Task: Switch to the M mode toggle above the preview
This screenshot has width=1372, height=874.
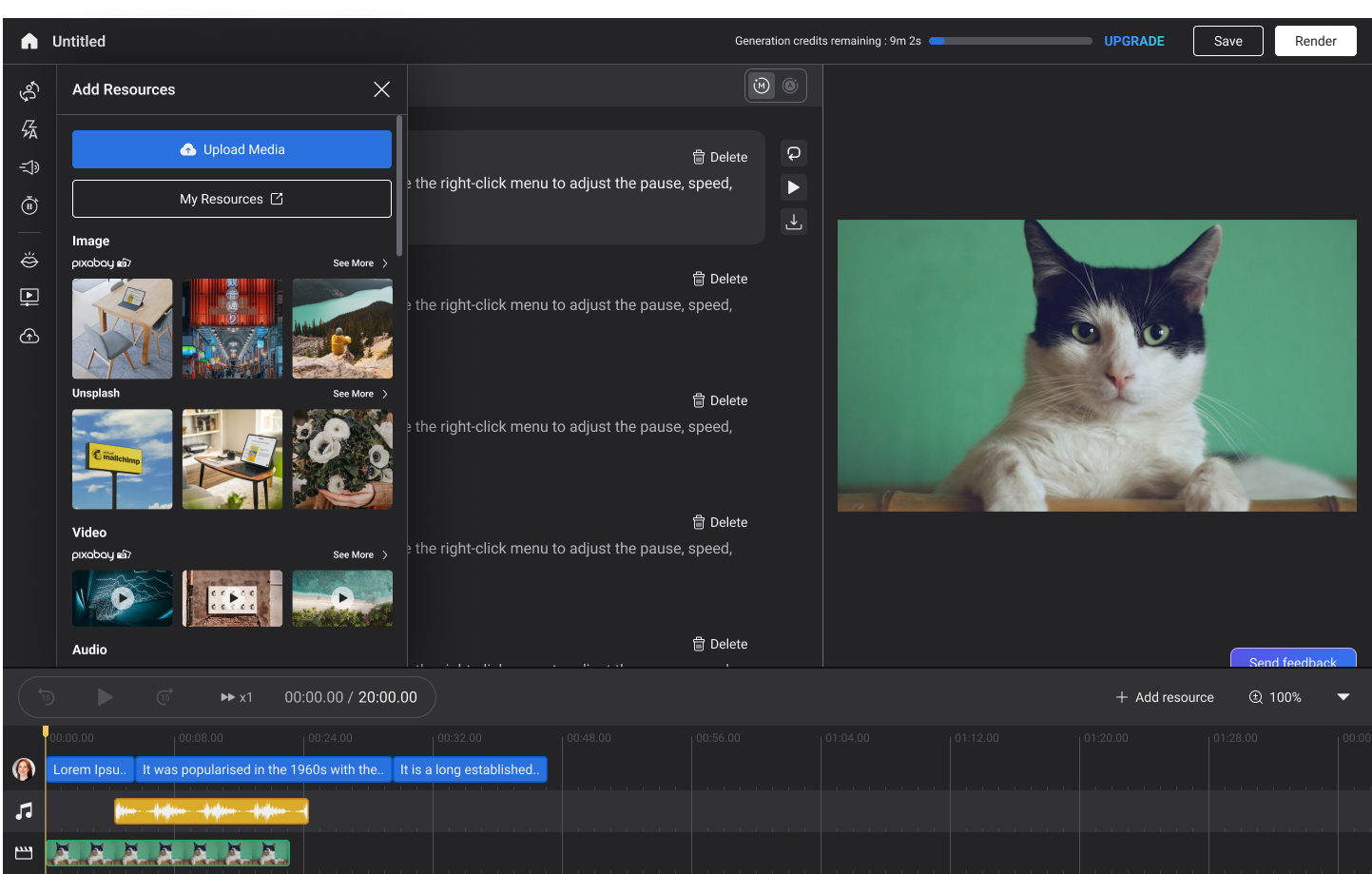Action: (x=761, y=86)
